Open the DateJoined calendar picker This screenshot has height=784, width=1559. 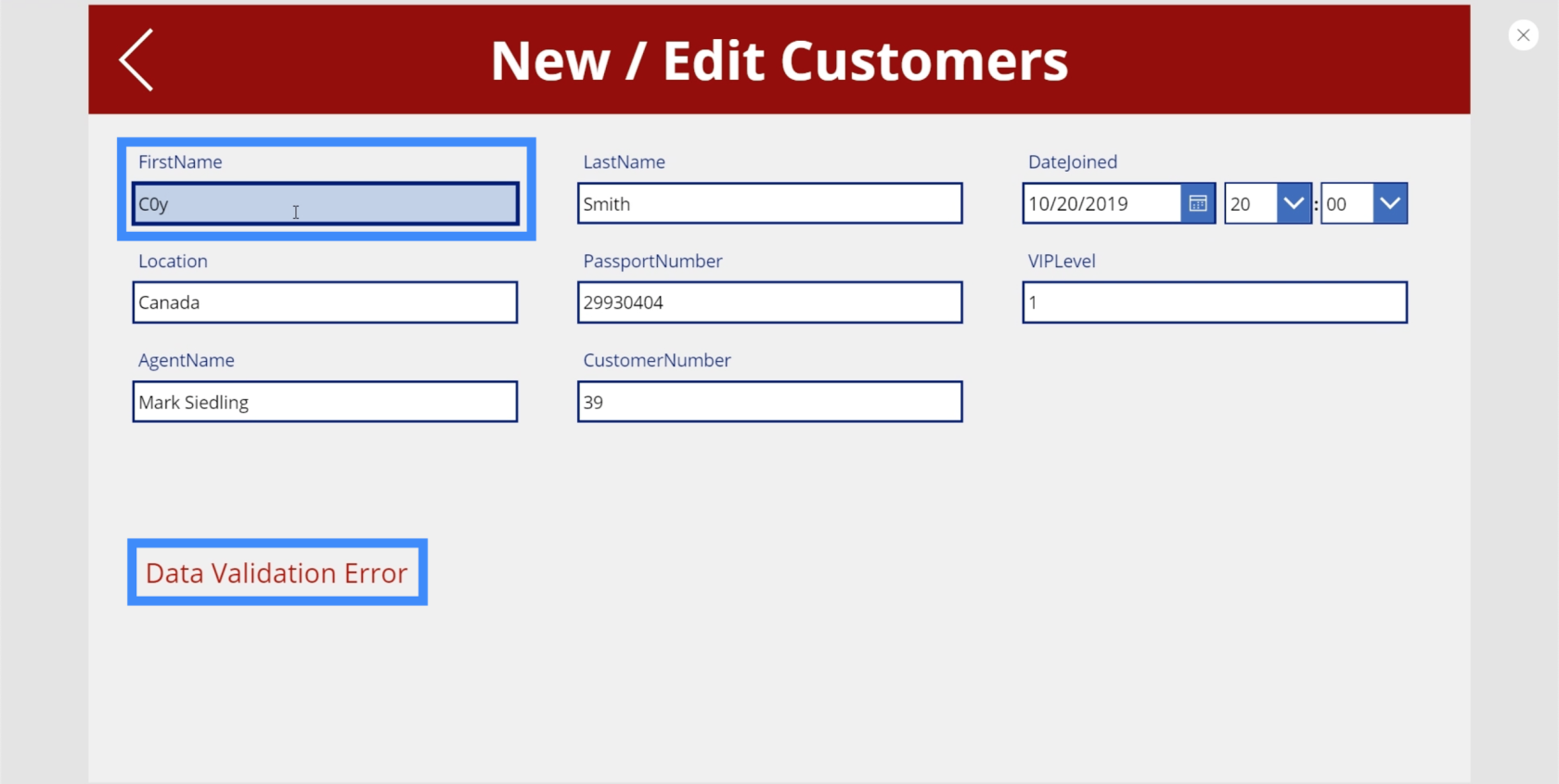pos(1198,203)
